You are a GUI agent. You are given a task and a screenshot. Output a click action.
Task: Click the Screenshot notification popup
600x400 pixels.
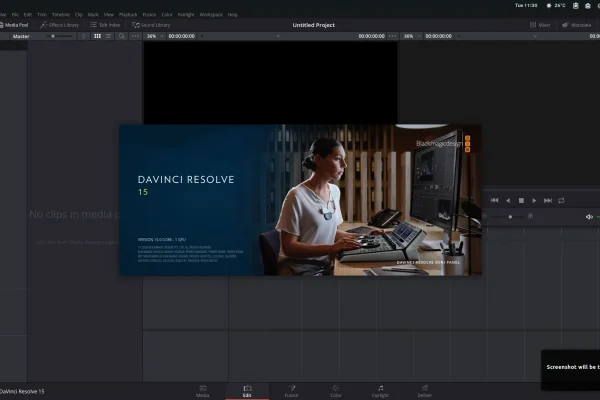pyautogui.click(x=571, y=370)
